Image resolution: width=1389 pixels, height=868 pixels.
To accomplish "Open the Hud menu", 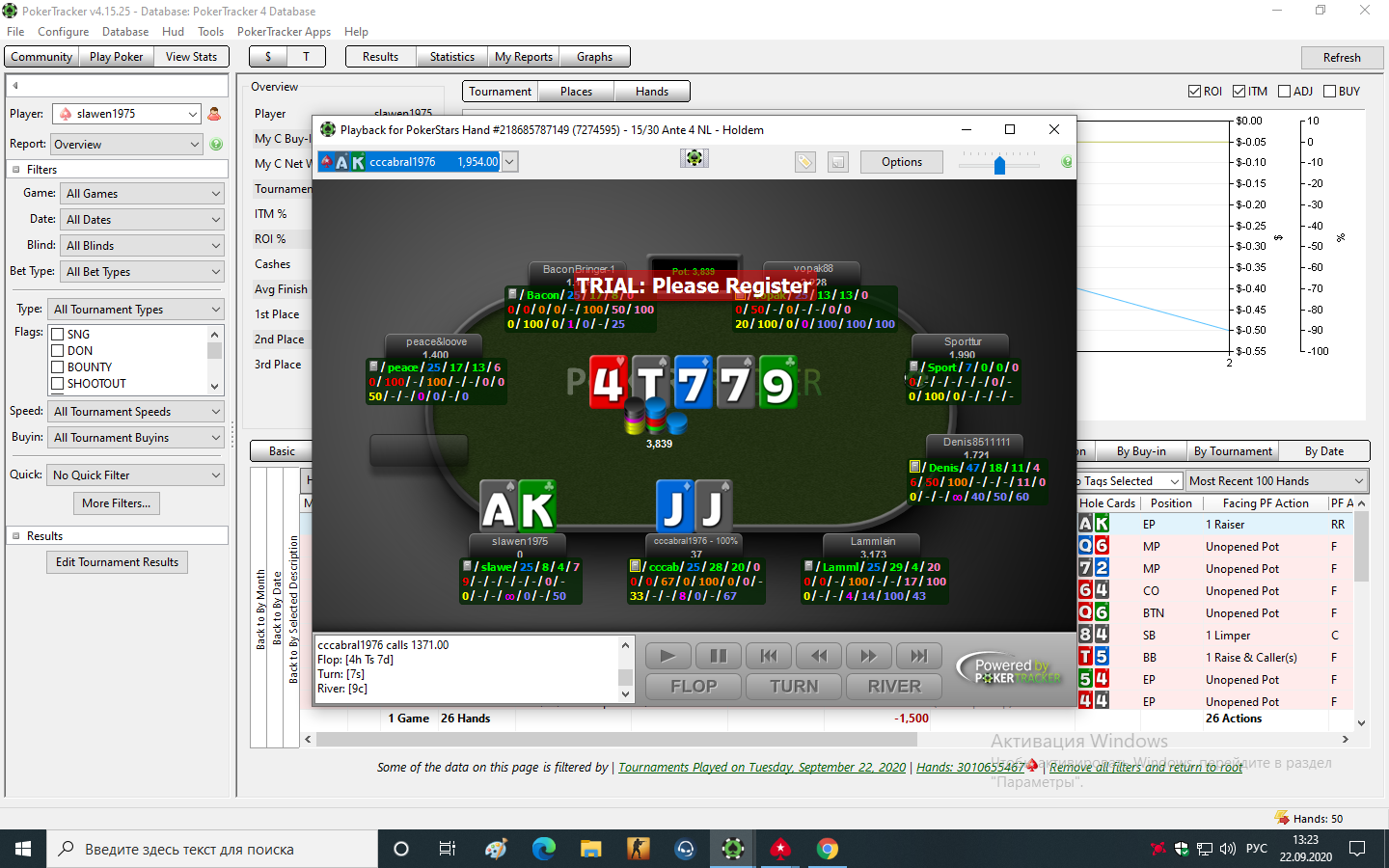I will click(174, 32).
